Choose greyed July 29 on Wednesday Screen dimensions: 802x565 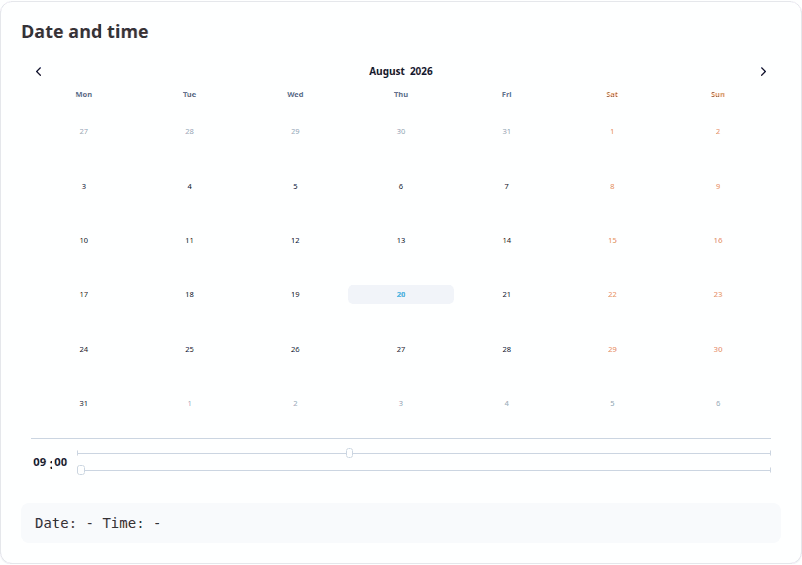295,131
